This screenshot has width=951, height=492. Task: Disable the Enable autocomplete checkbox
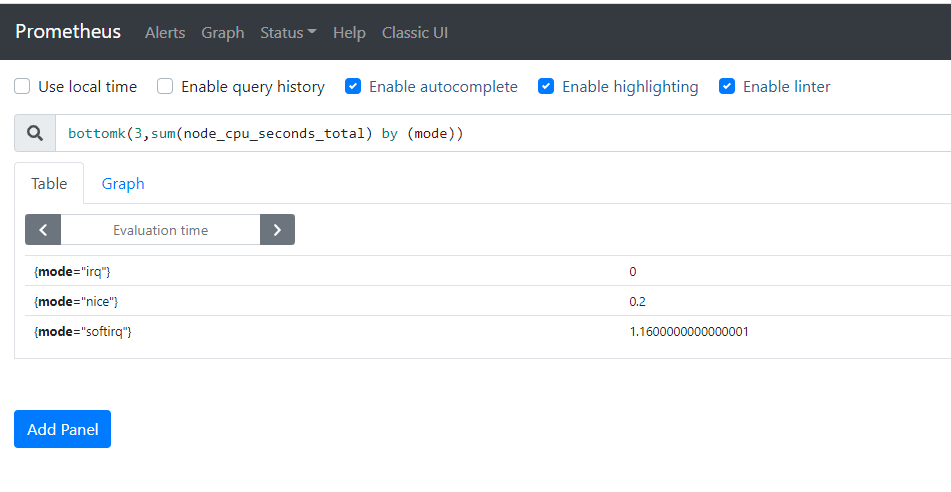click(353, 86)
